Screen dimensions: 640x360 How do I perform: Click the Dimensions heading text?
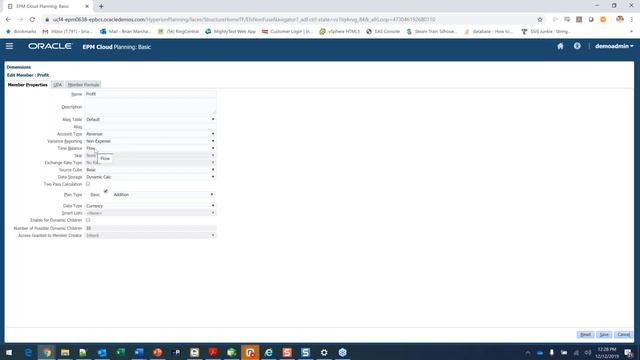click(19, 67)
